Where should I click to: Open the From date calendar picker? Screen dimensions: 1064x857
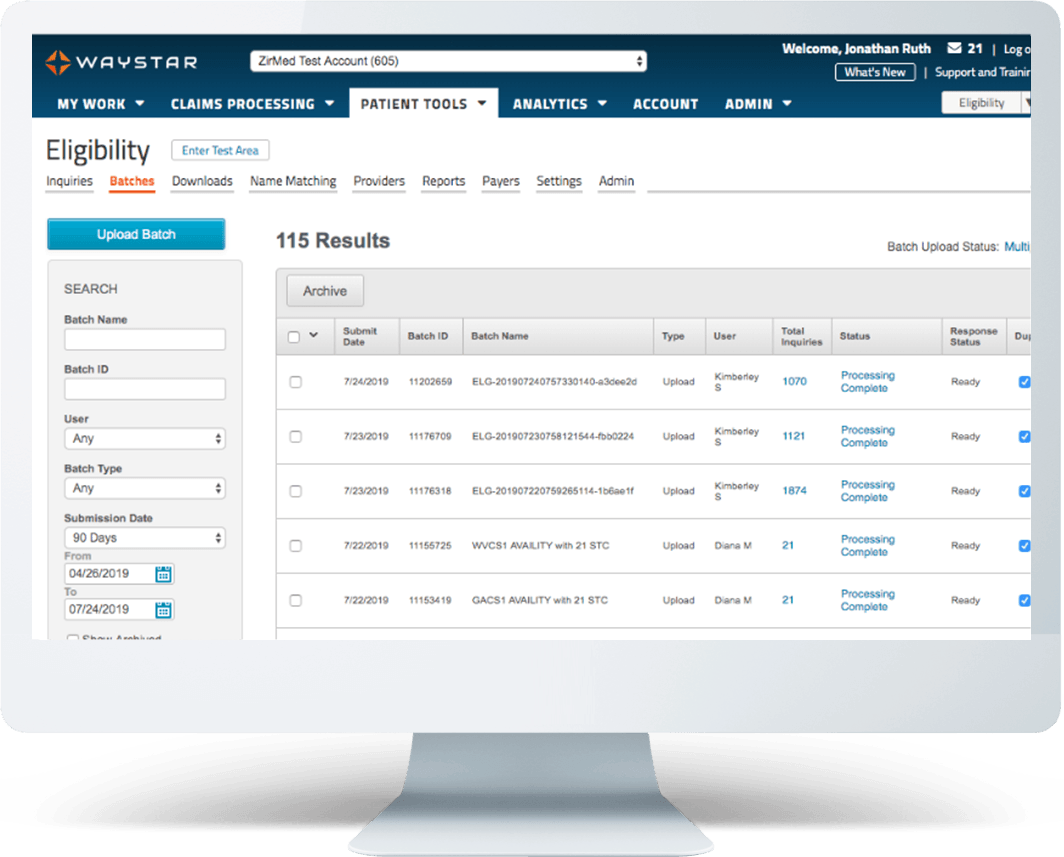pos(164,574)
